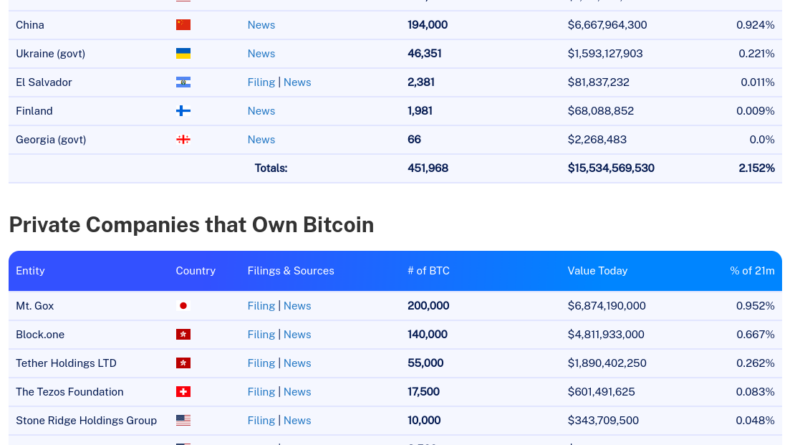Image resolution: width=800 pixels, height=445 pixels.
Task: Click the US flag for Stone Ridge
Action: click(183, 421)
